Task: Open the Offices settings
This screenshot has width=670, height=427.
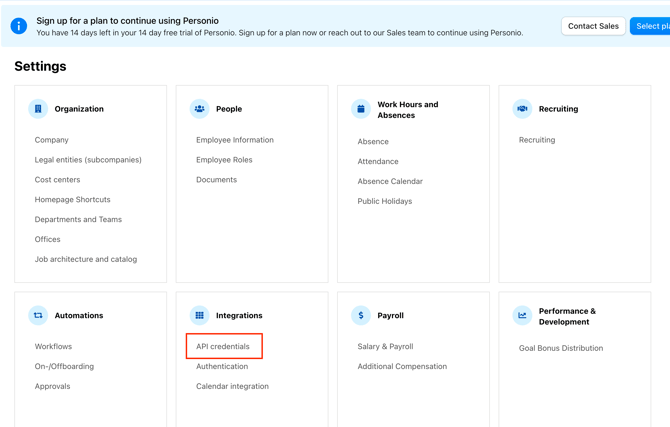Action: pyautogui.click(x=47, y=239)
